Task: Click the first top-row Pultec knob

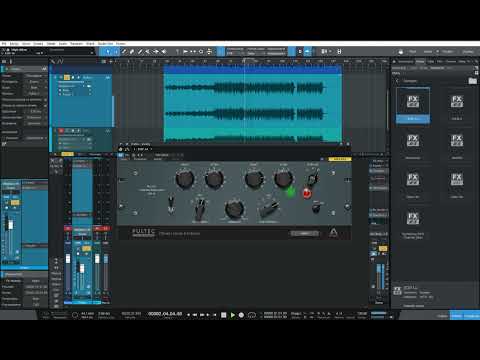Action: coord(185,178)
